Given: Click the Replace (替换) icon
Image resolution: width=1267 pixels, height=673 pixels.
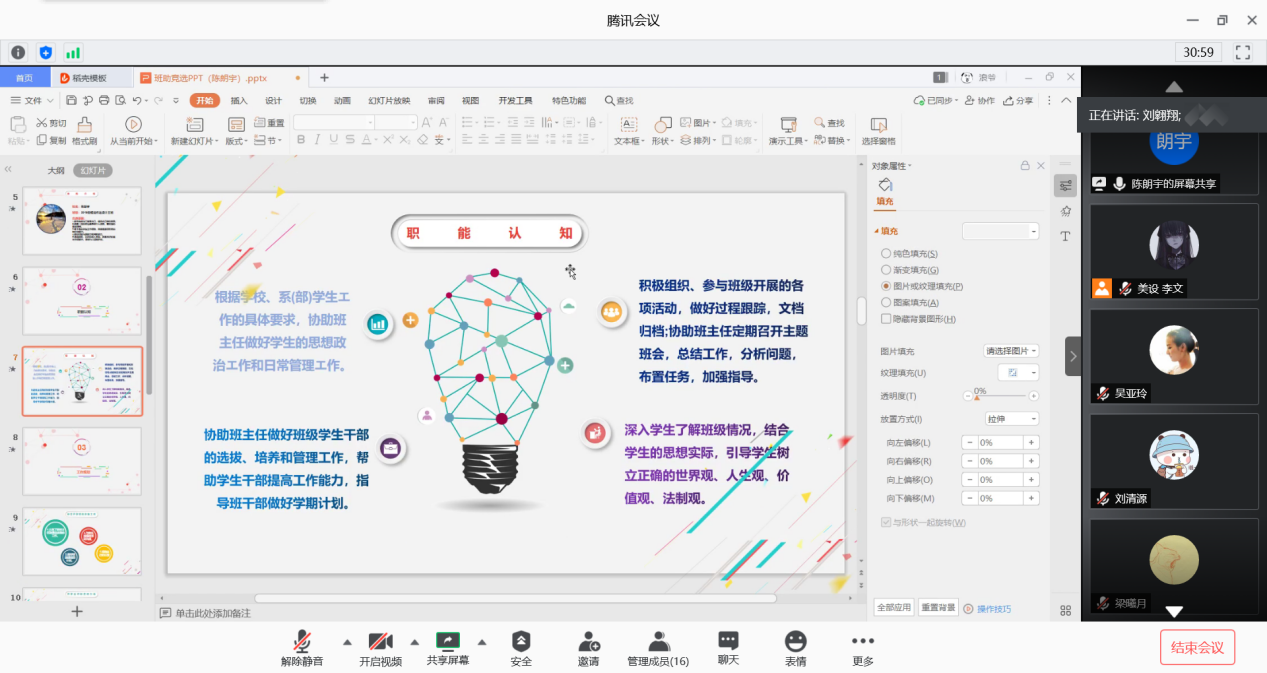Looking at the screenshot, I should (x=821, y=141).
